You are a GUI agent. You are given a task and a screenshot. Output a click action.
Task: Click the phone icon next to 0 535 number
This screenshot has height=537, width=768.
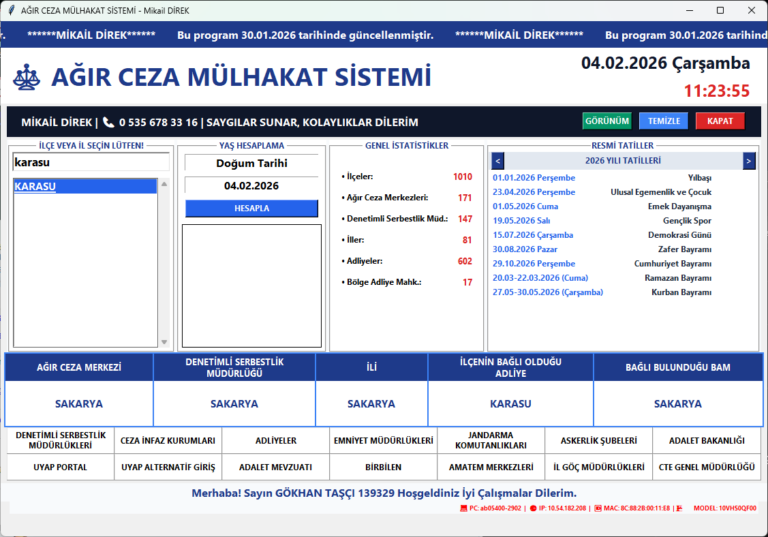pos(108,122)
